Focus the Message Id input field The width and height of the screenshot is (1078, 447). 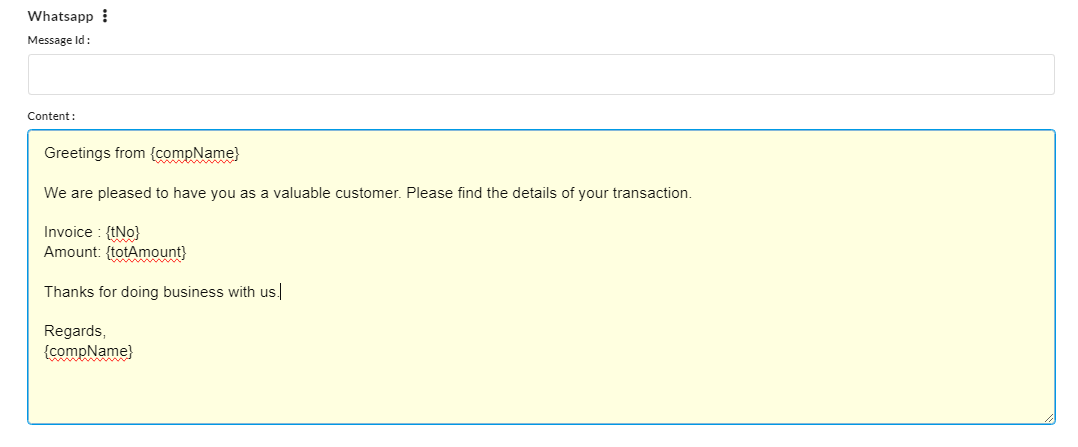pyautogui.click(x=541, y=74)
